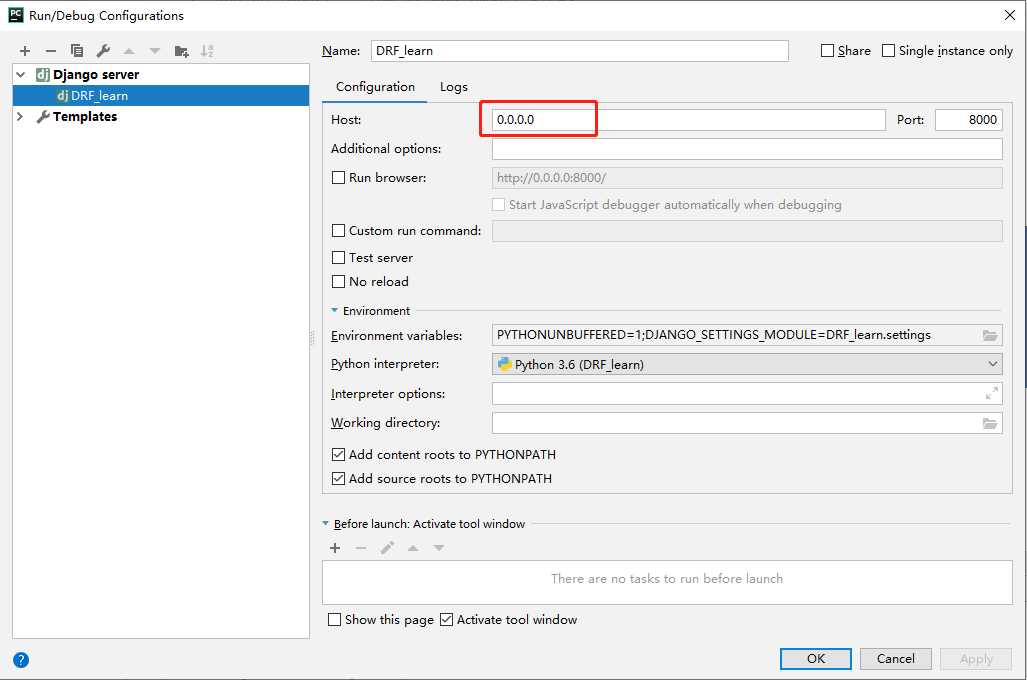Click the Additional options field
The height and width of the screenshot is (680, 1027).
coord(747,149)
